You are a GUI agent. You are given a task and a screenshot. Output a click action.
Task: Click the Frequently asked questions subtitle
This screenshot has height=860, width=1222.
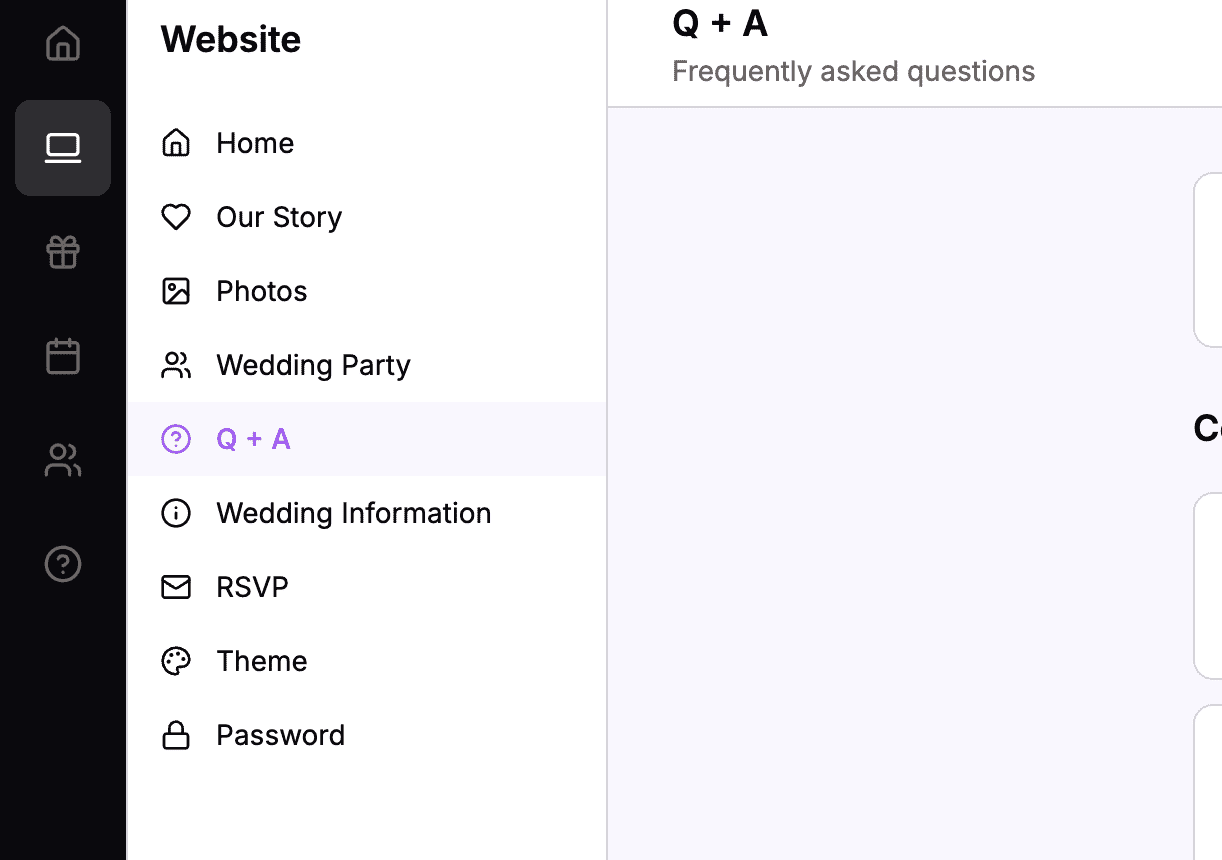point(854,71)
